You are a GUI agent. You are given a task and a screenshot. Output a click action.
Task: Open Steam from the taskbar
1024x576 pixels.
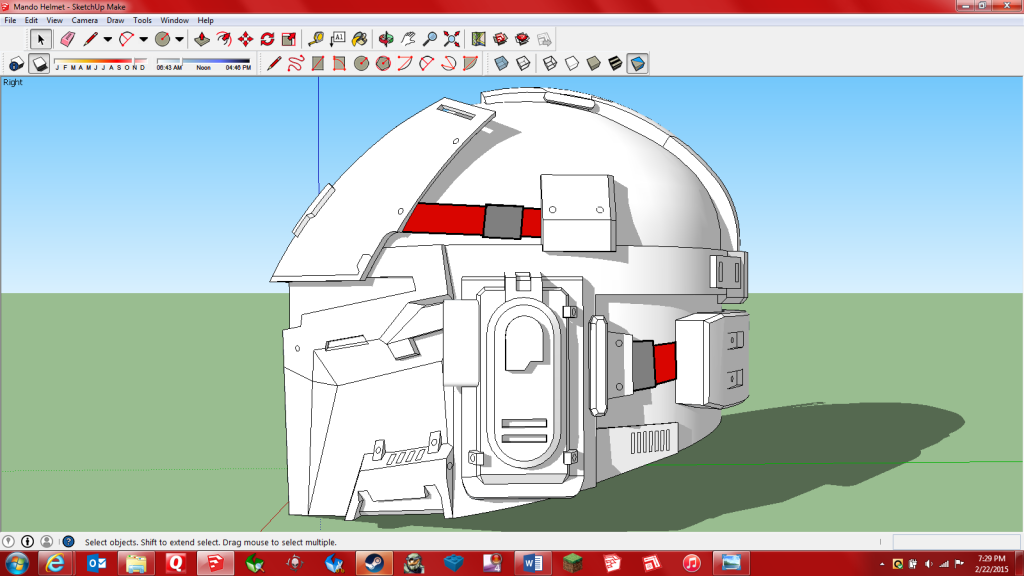click(x=374, y=563)
